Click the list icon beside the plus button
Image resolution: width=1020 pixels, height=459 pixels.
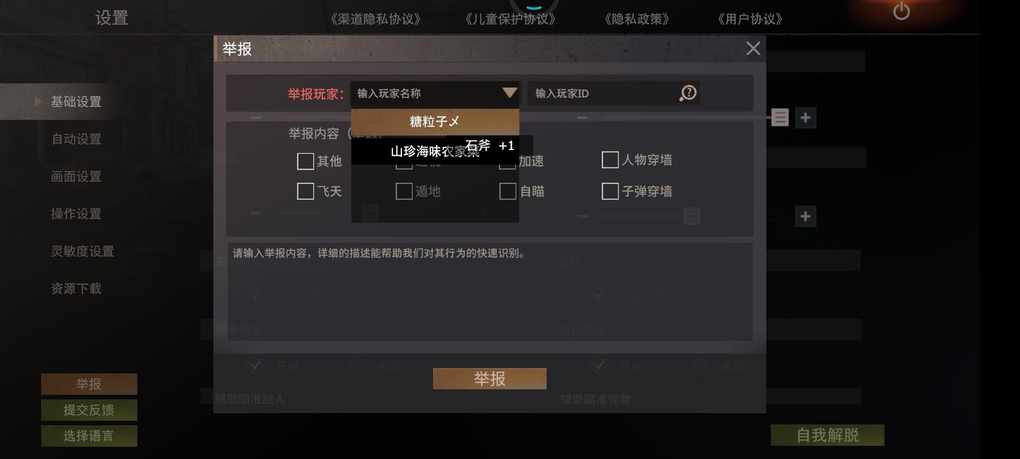click(x=780, y=118)
